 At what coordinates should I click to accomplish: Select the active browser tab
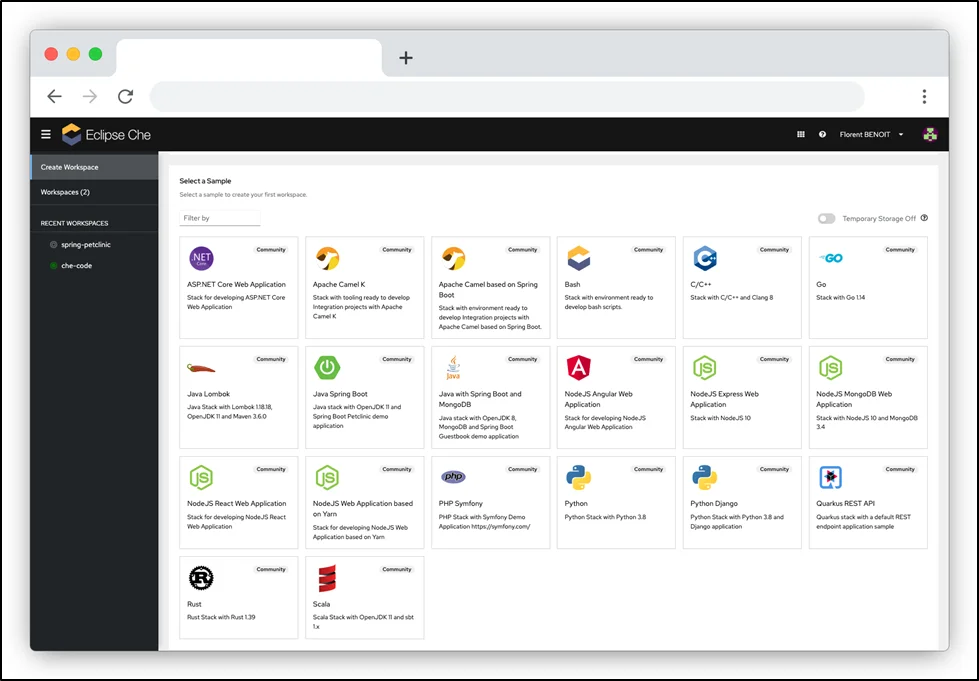pos(248,58)
